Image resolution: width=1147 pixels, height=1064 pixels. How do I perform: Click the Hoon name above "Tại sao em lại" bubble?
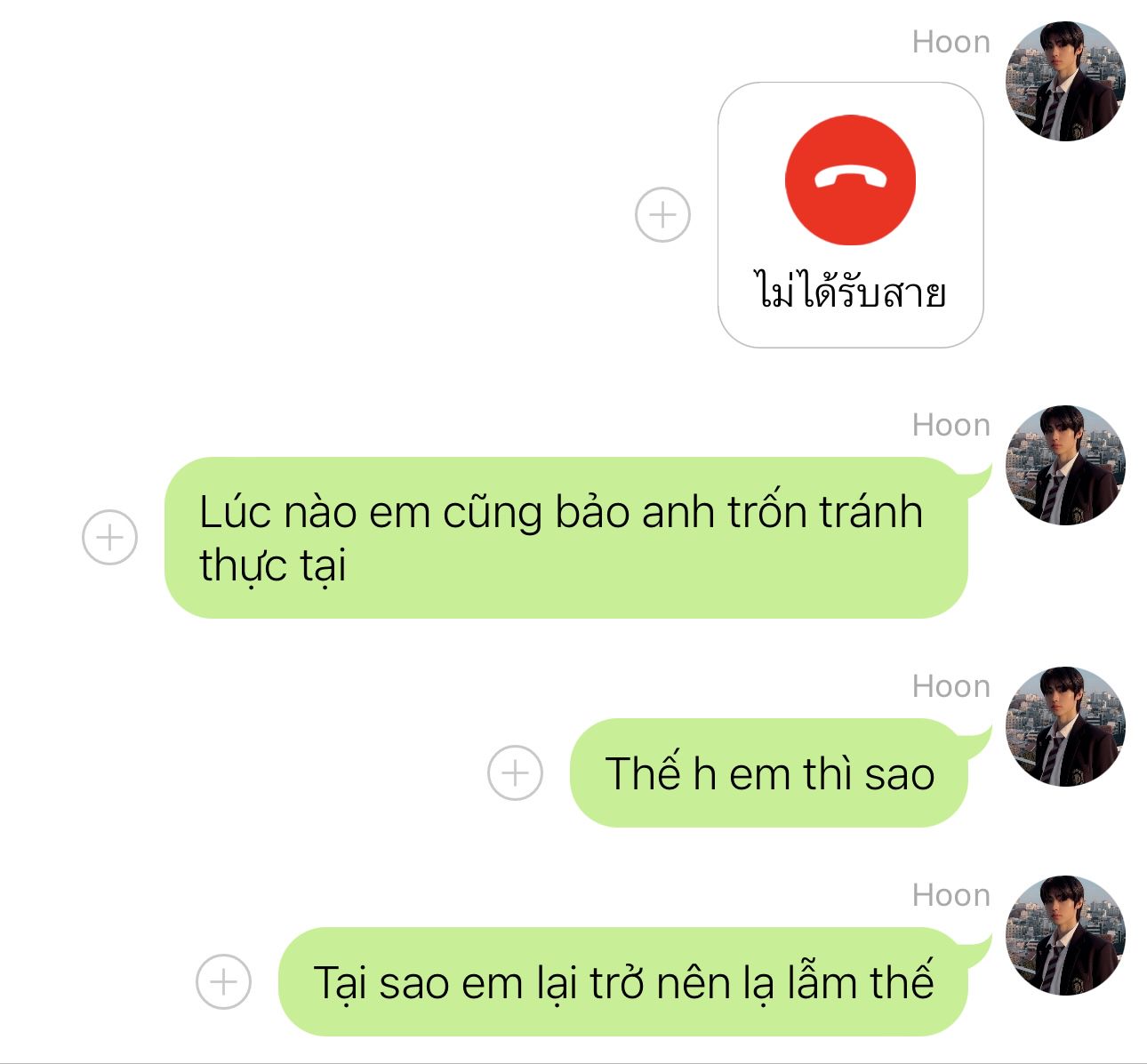tap(951, 895)
